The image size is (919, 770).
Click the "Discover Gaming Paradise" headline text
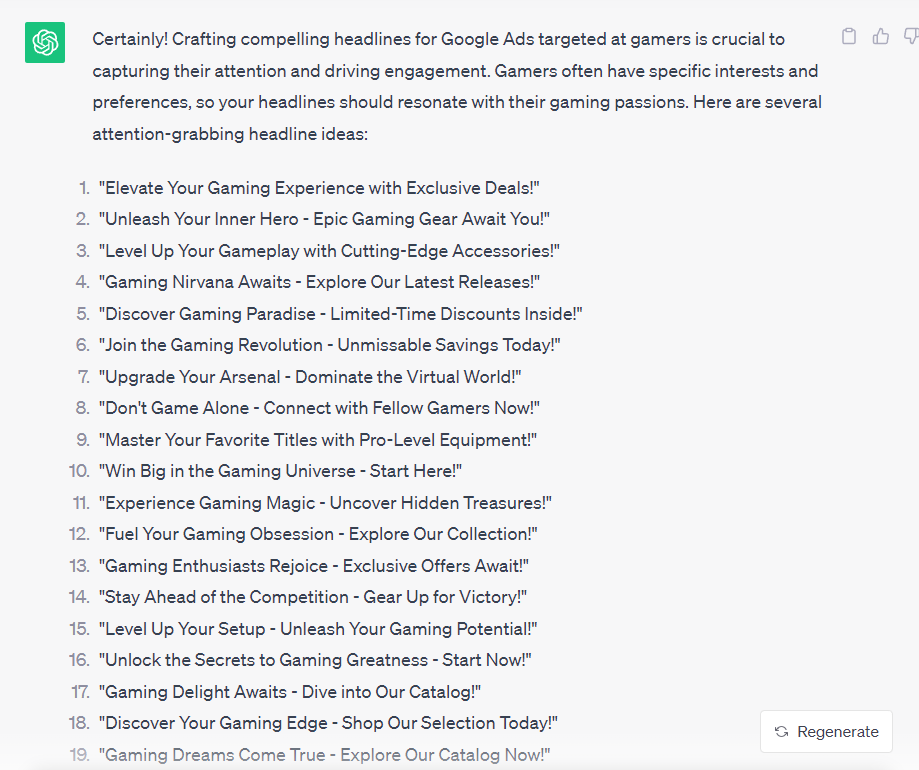[x=340, y=314]
